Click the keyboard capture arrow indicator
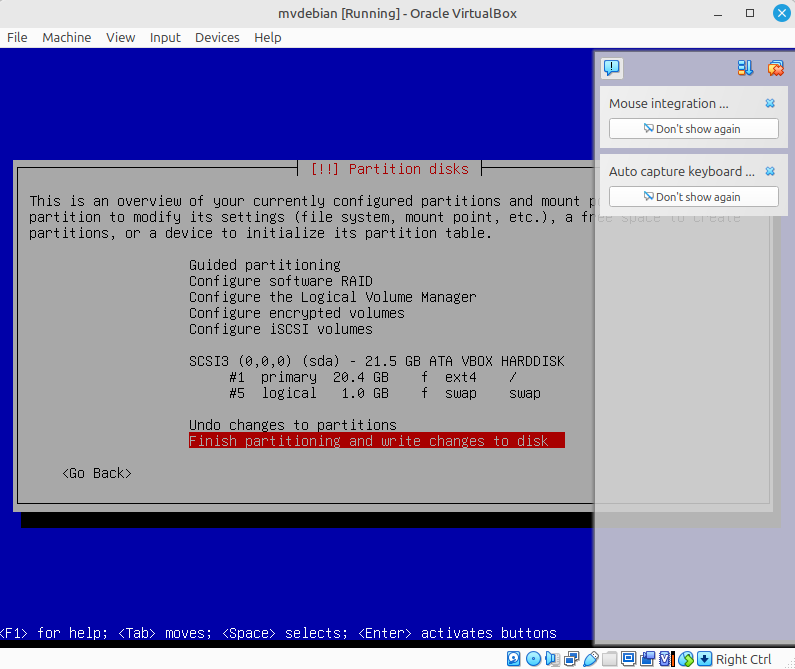The height and width of the screenshot is (669, 795). point(704,659)
